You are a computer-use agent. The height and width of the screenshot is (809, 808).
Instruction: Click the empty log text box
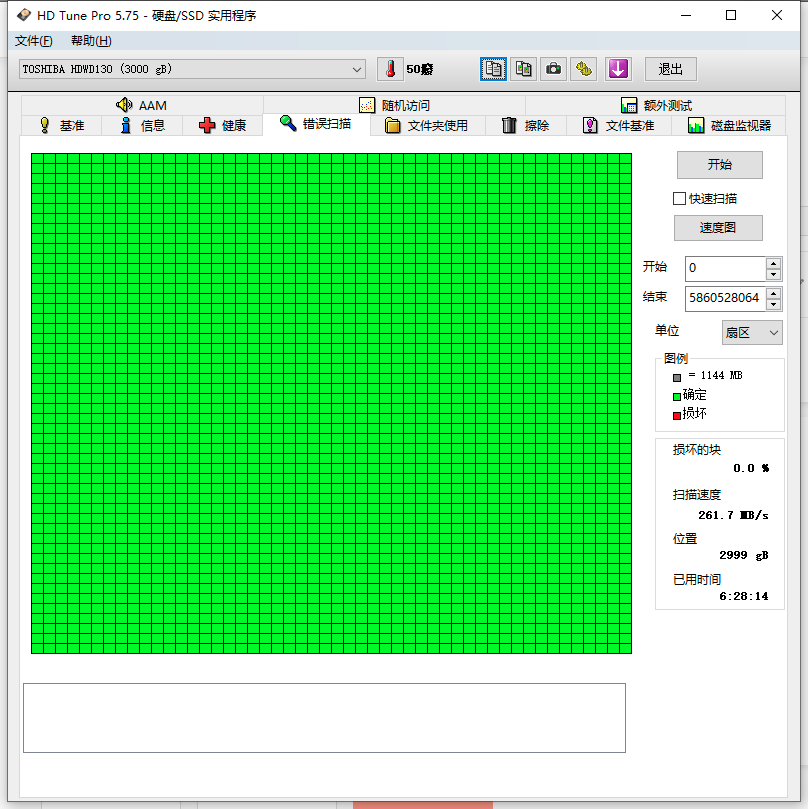point(324,718)
